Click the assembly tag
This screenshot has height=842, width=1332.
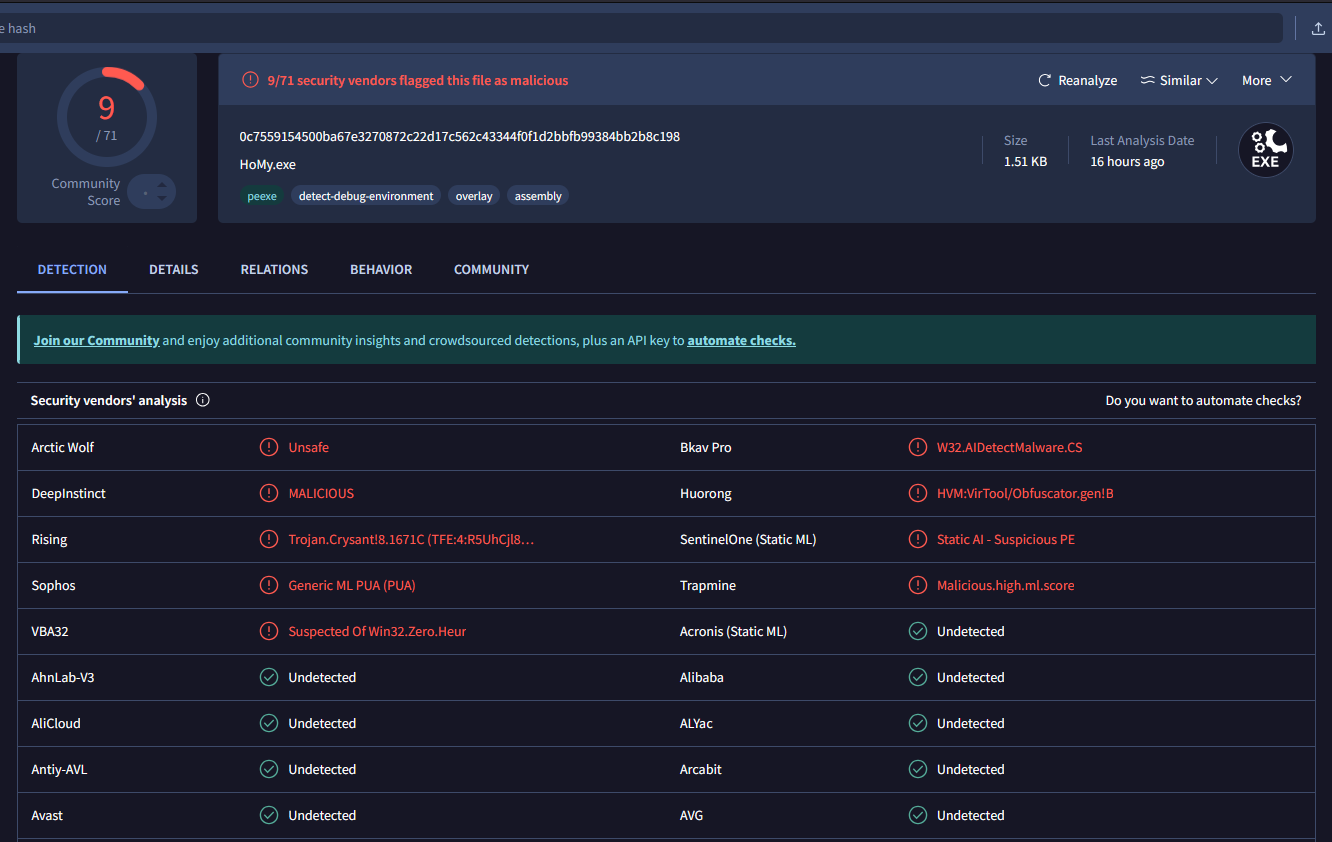click(538, 196)
